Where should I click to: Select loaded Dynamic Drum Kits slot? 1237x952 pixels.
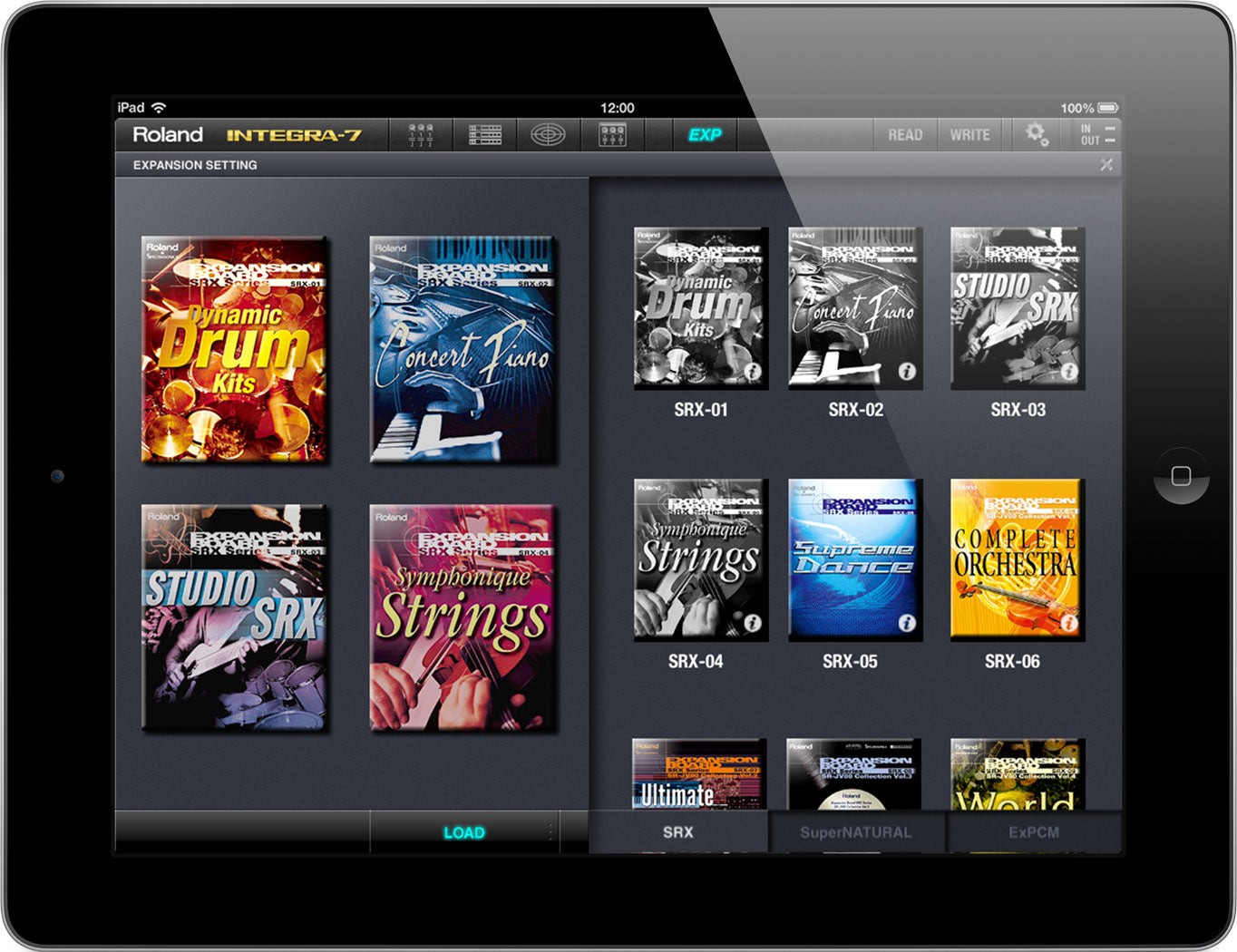tap(234, 350)
